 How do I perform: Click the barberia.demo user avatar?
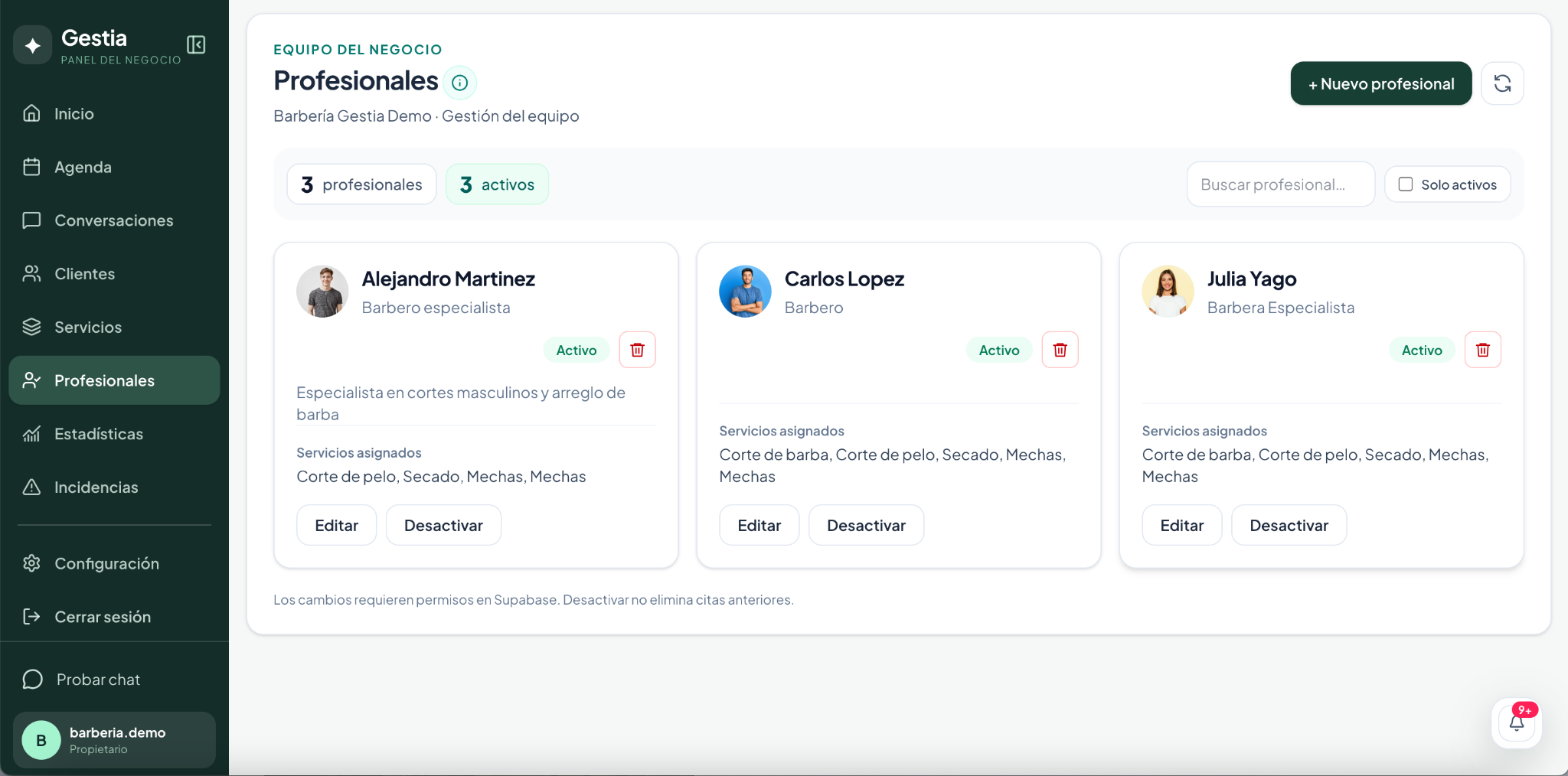point(41,740)
